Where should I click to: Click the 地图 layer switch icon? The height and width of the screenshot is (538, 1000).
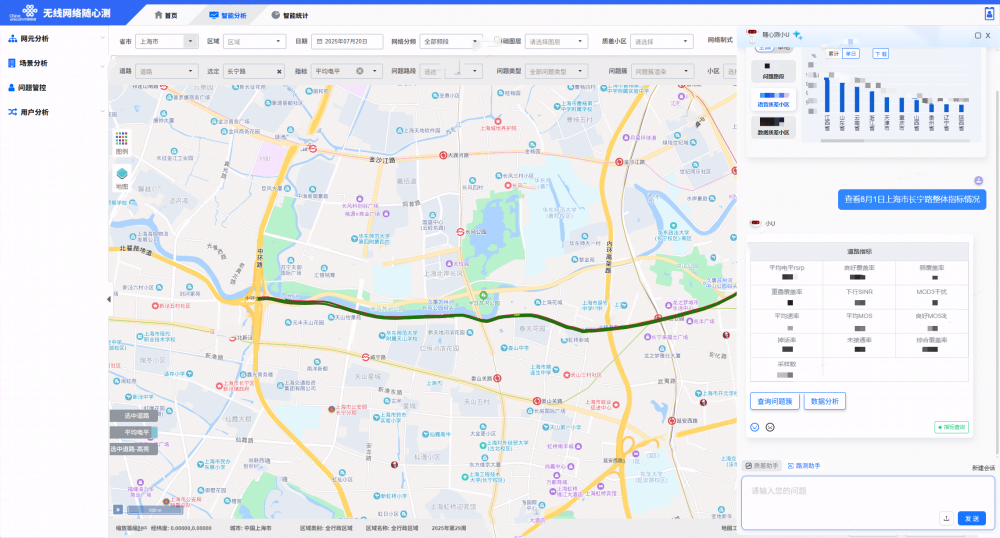(122, 178)
